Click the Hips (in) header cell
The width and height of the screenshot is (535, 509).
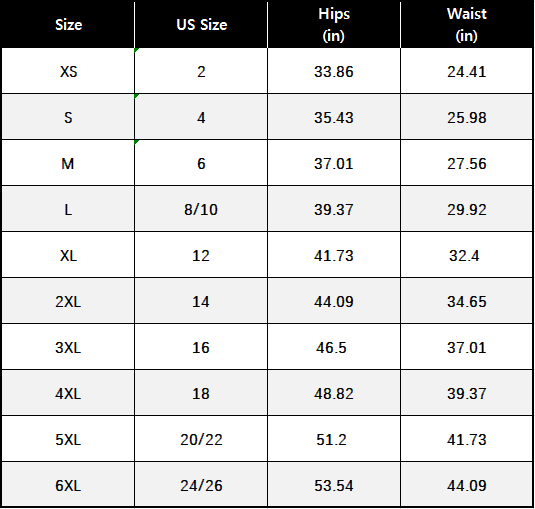pos(334,25)
